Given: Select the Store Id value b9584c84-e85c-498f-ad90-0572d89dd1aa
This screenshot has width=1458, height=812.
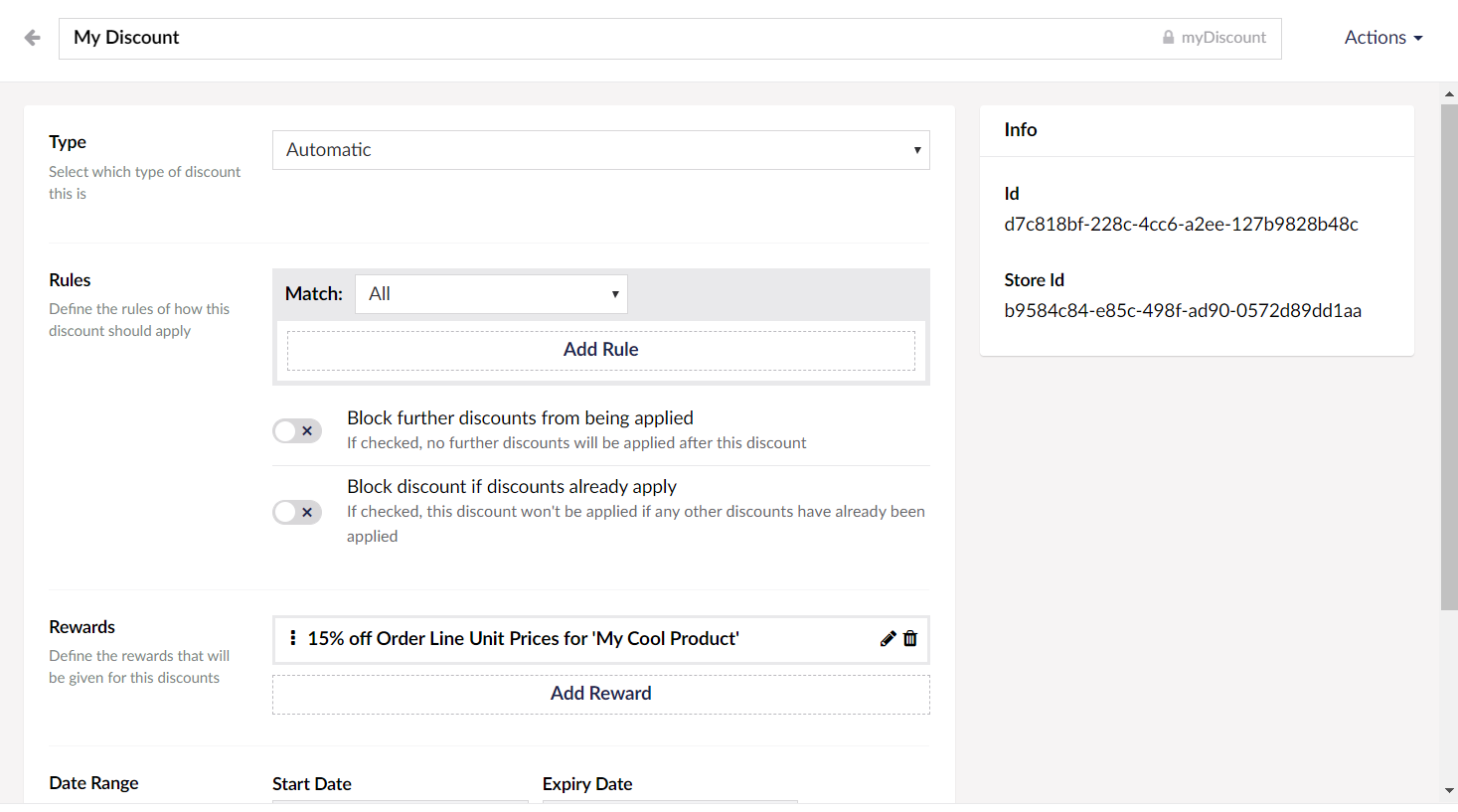Looking at the screenshot, I should click(x=1183, y=310).
